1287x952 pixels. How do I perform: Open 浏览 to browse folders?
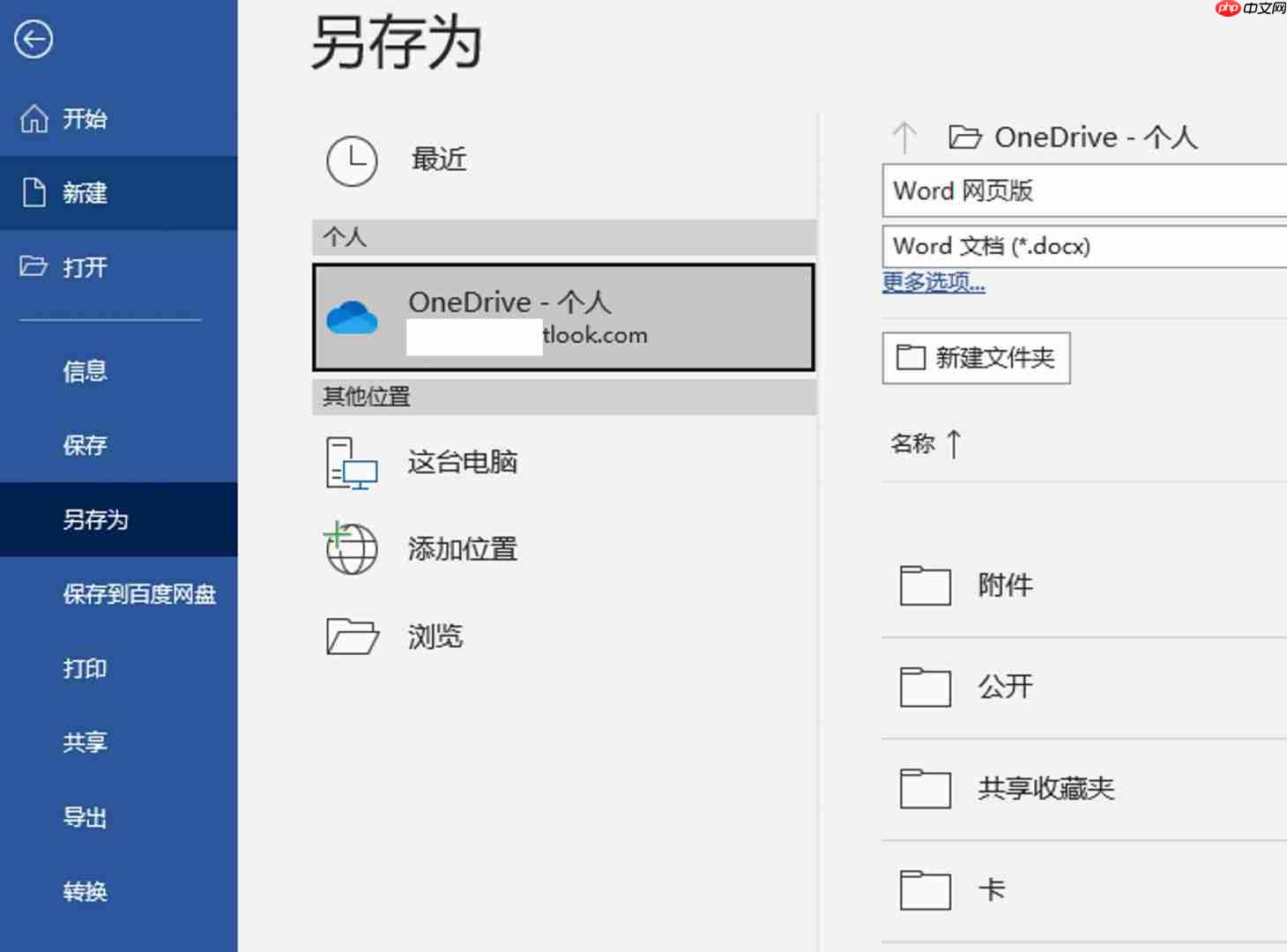coord(564,636)
